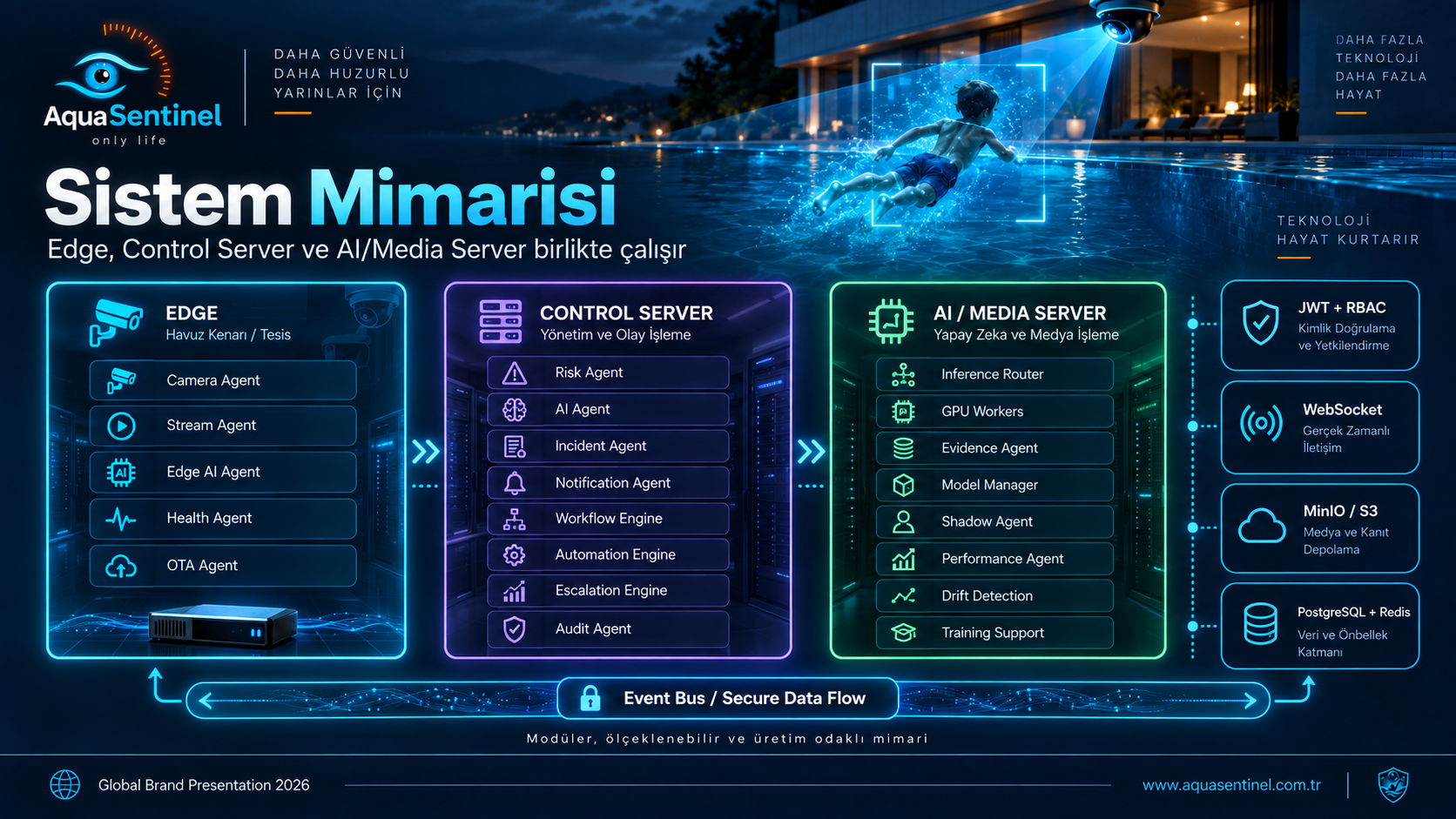
Task: Click the JWT + RBAC shield icon
Action: click(x=1261, y=323)
